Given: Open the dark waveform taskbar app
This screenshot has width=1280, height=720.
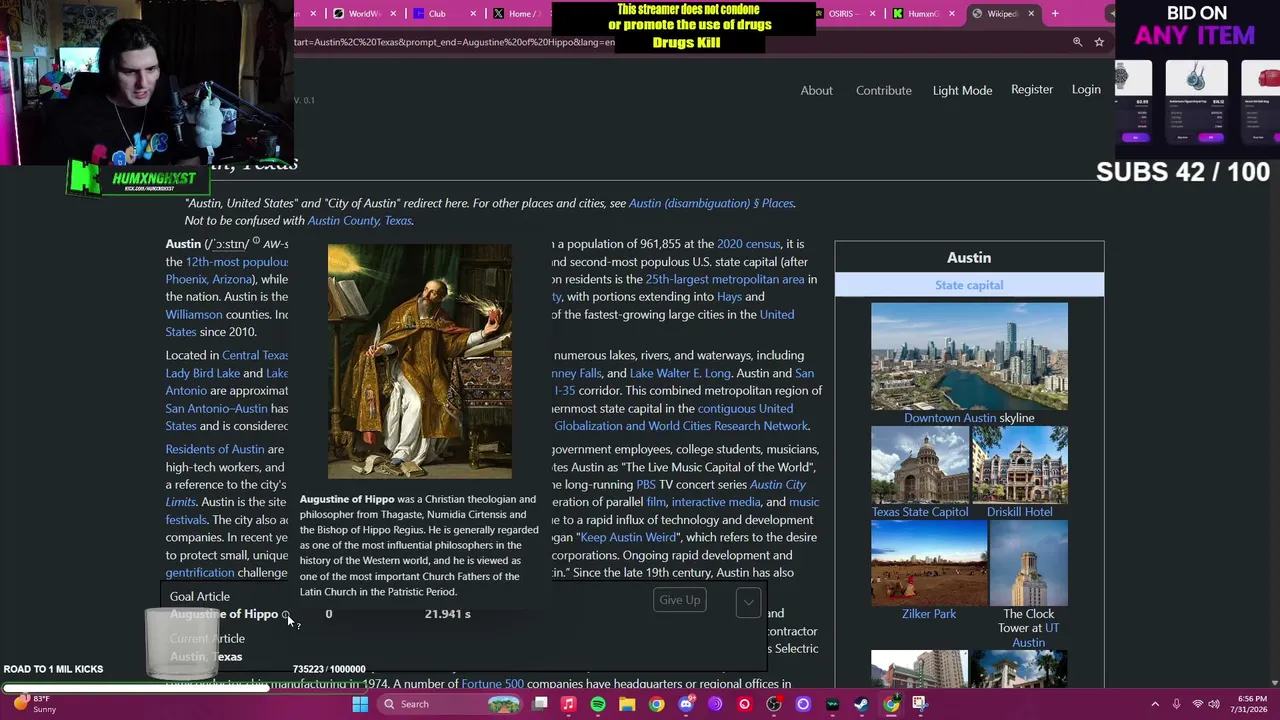Looking at the screenshot, I should pos(832,704).
